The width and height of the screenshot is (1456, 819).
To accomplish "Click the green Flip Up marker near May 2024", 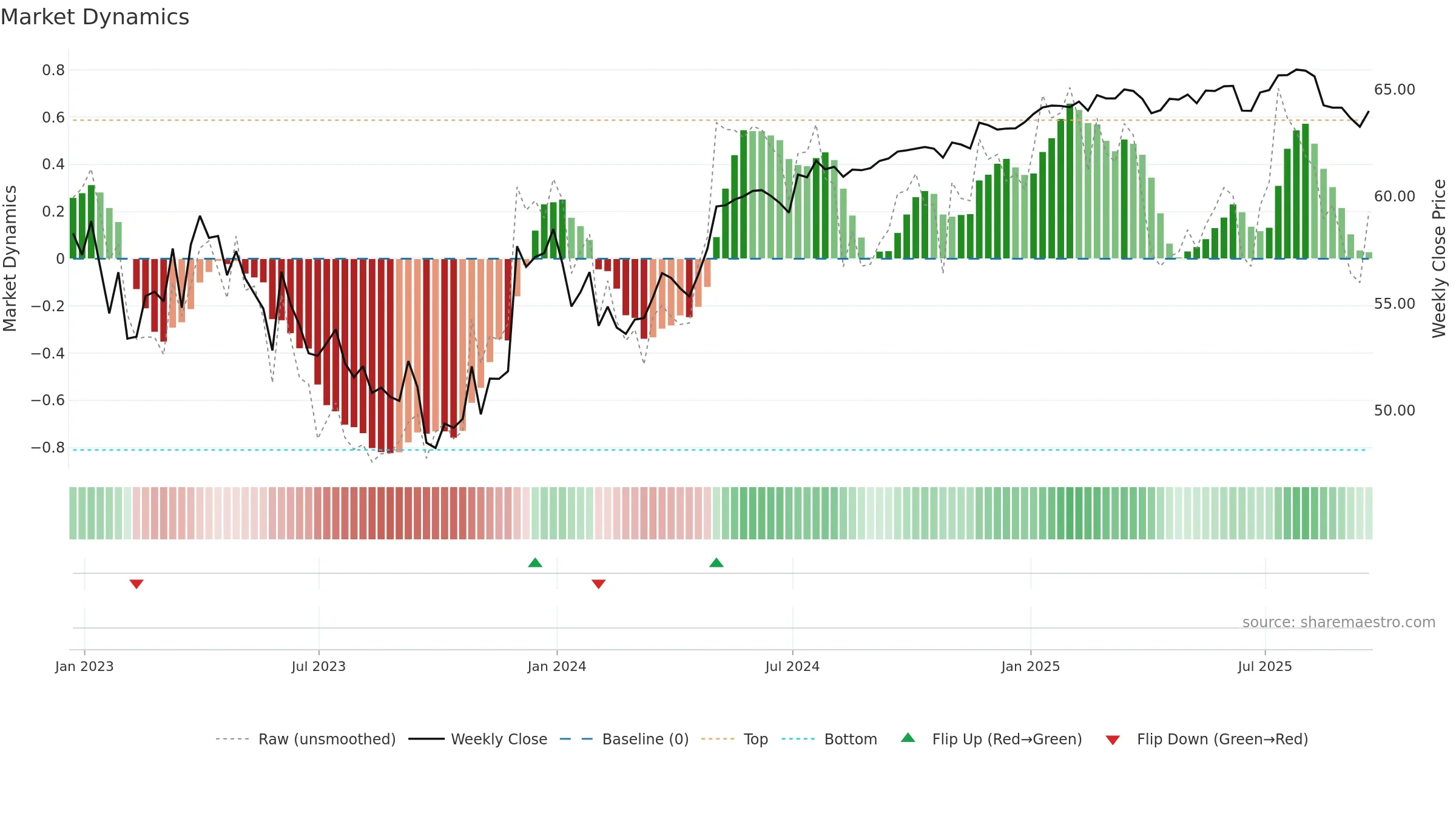I will (716, 562).
